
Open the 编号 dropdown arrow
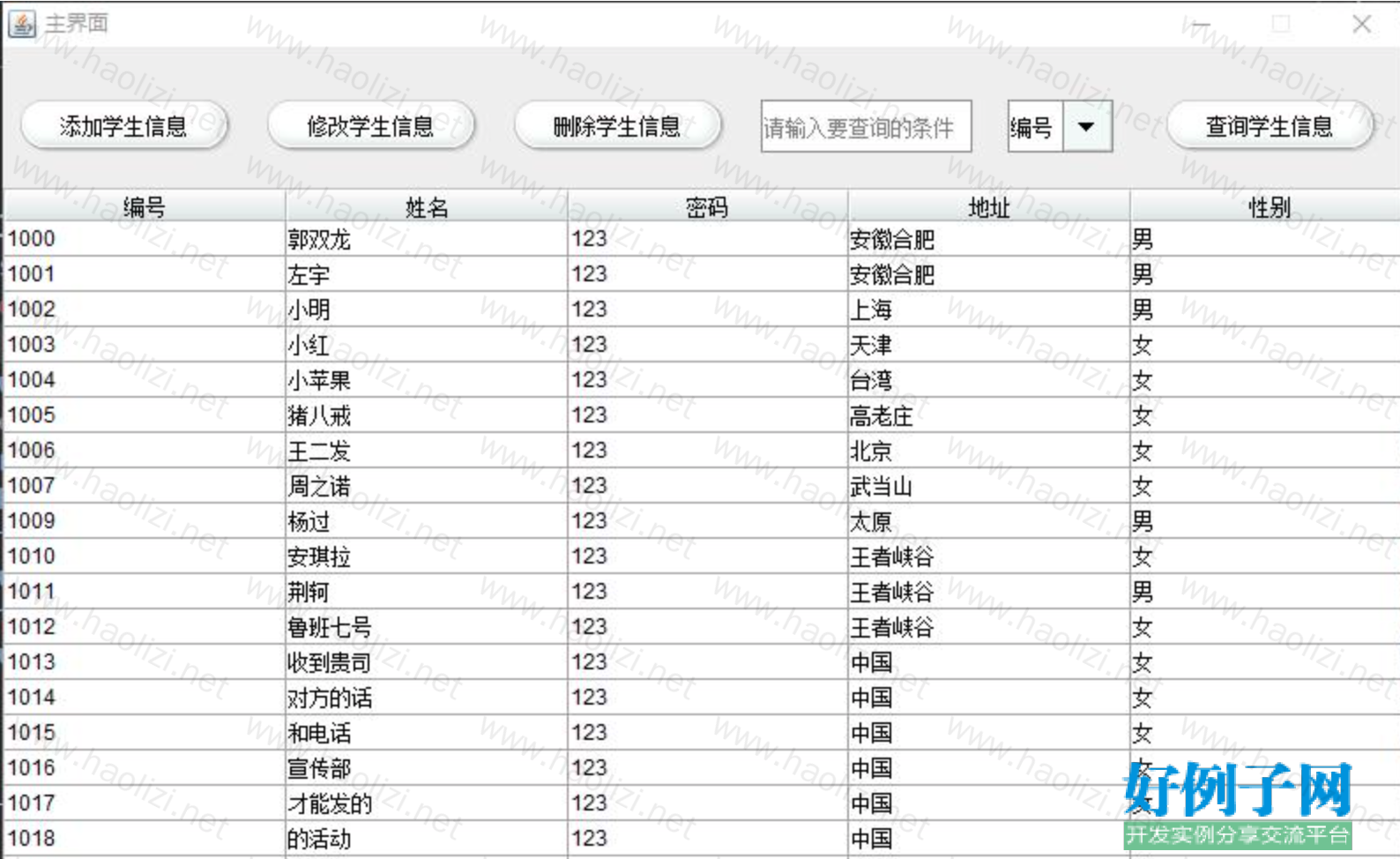point(1086,127)
